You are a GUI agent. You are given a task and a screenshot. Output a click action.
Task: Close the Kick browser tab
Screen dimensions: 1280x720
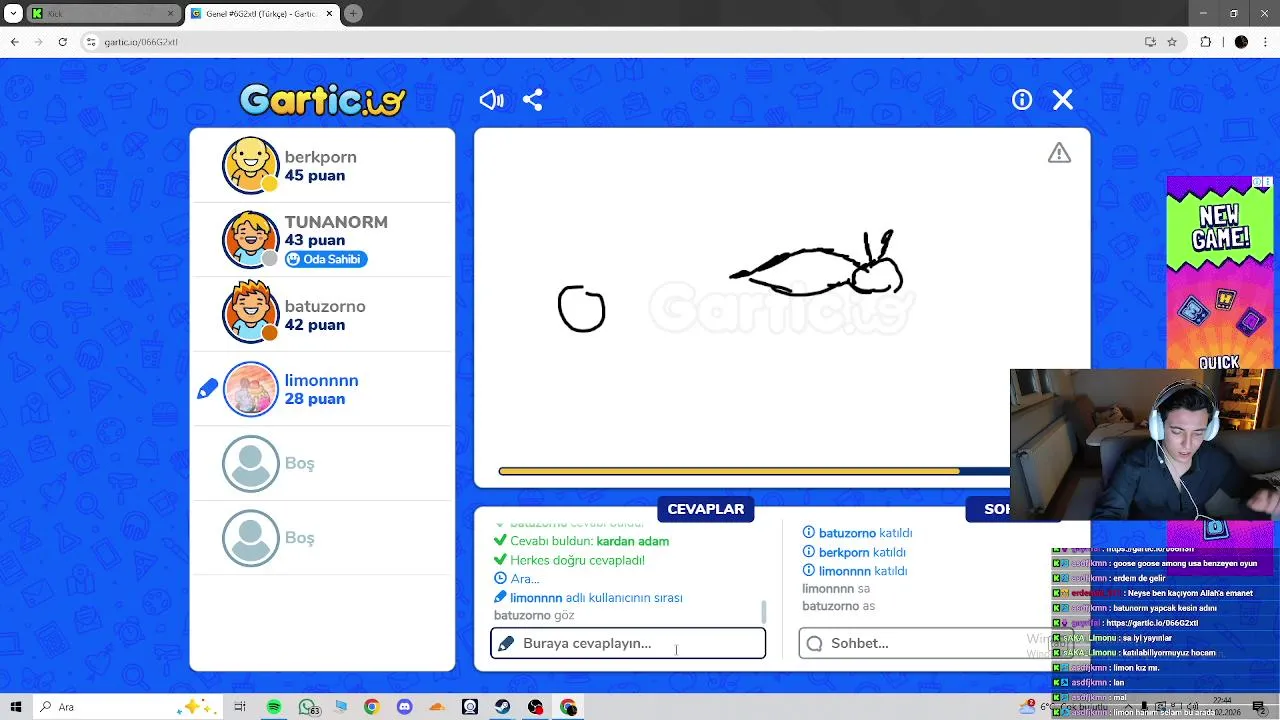coord(171,14)
